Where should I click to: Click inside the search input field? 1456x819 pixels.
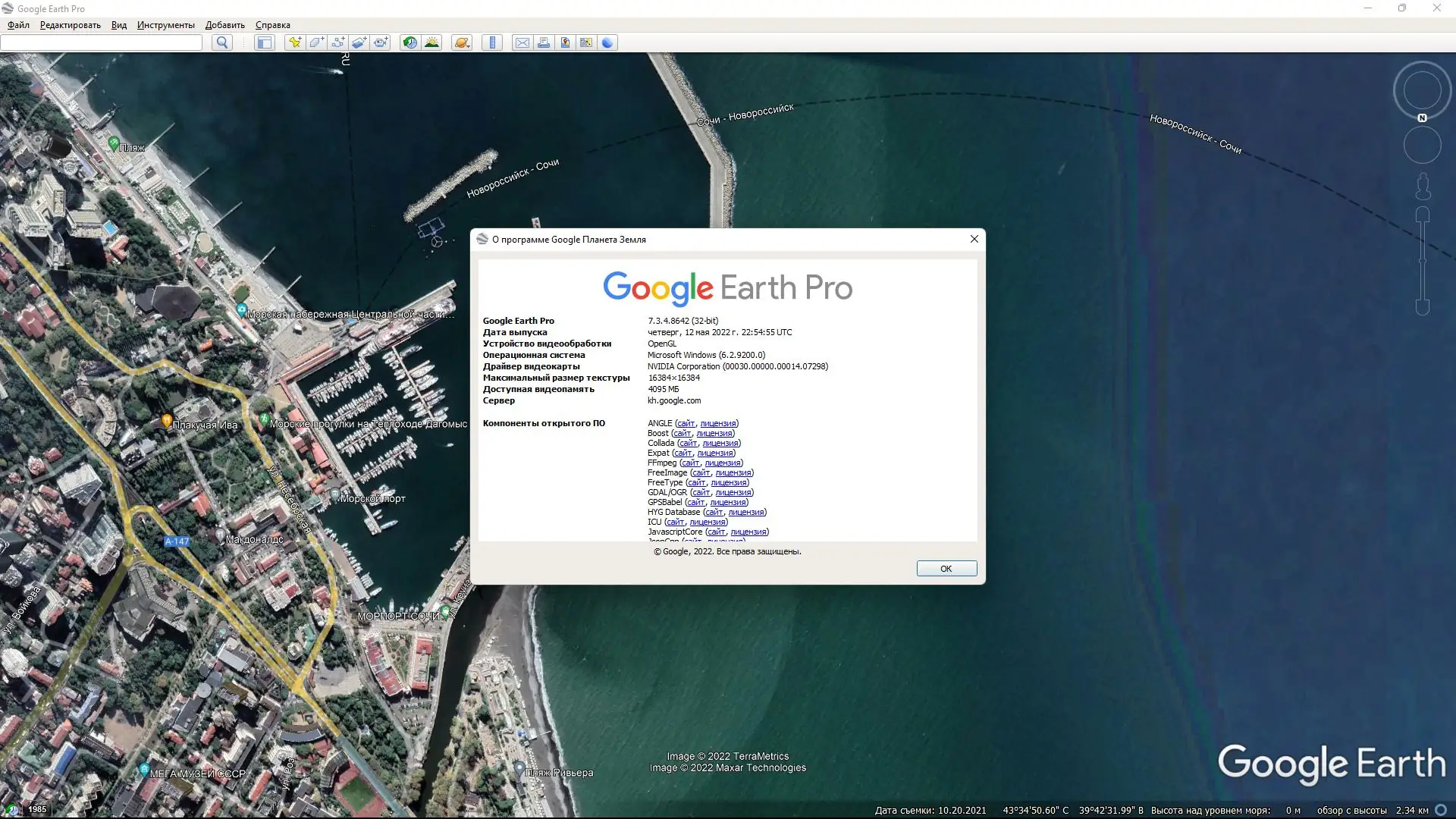[102, 42]
